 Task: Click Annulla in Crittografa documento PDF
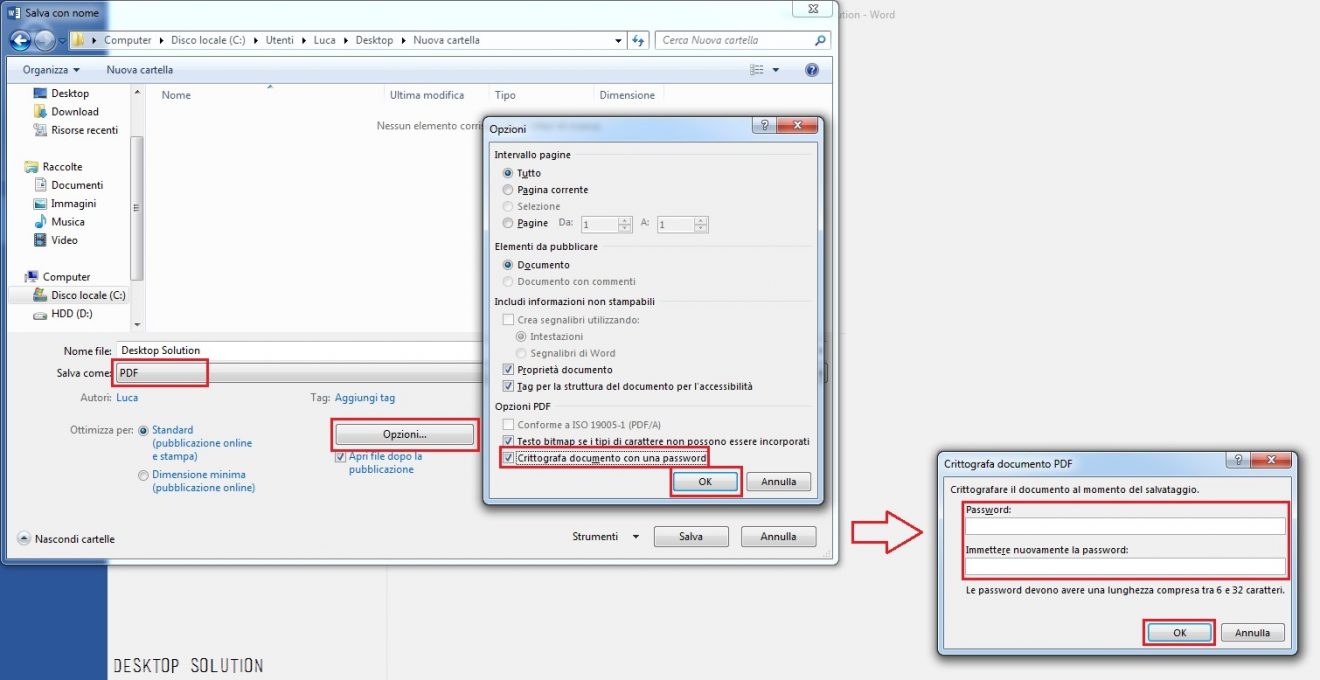1252,633
